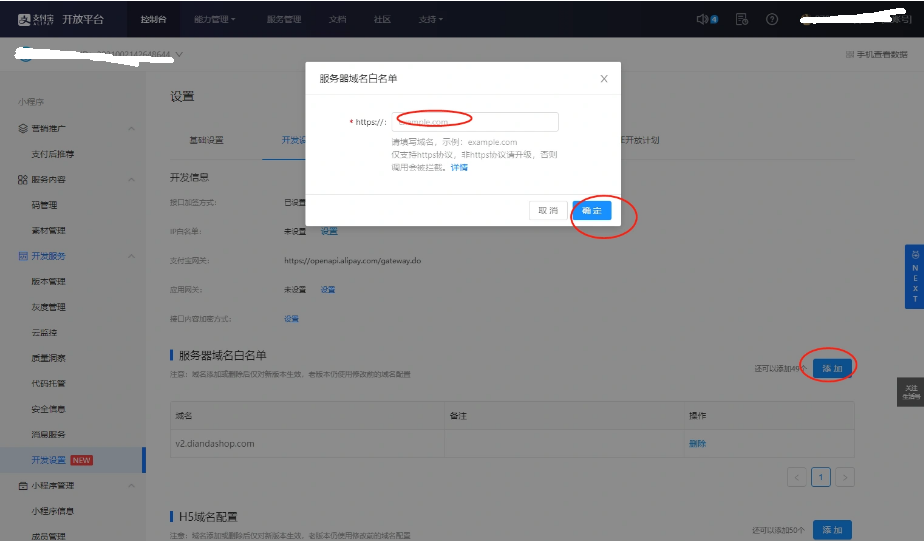924x541 pixels.
Task: Open 码管理 in sidebar
Action: 44,205
